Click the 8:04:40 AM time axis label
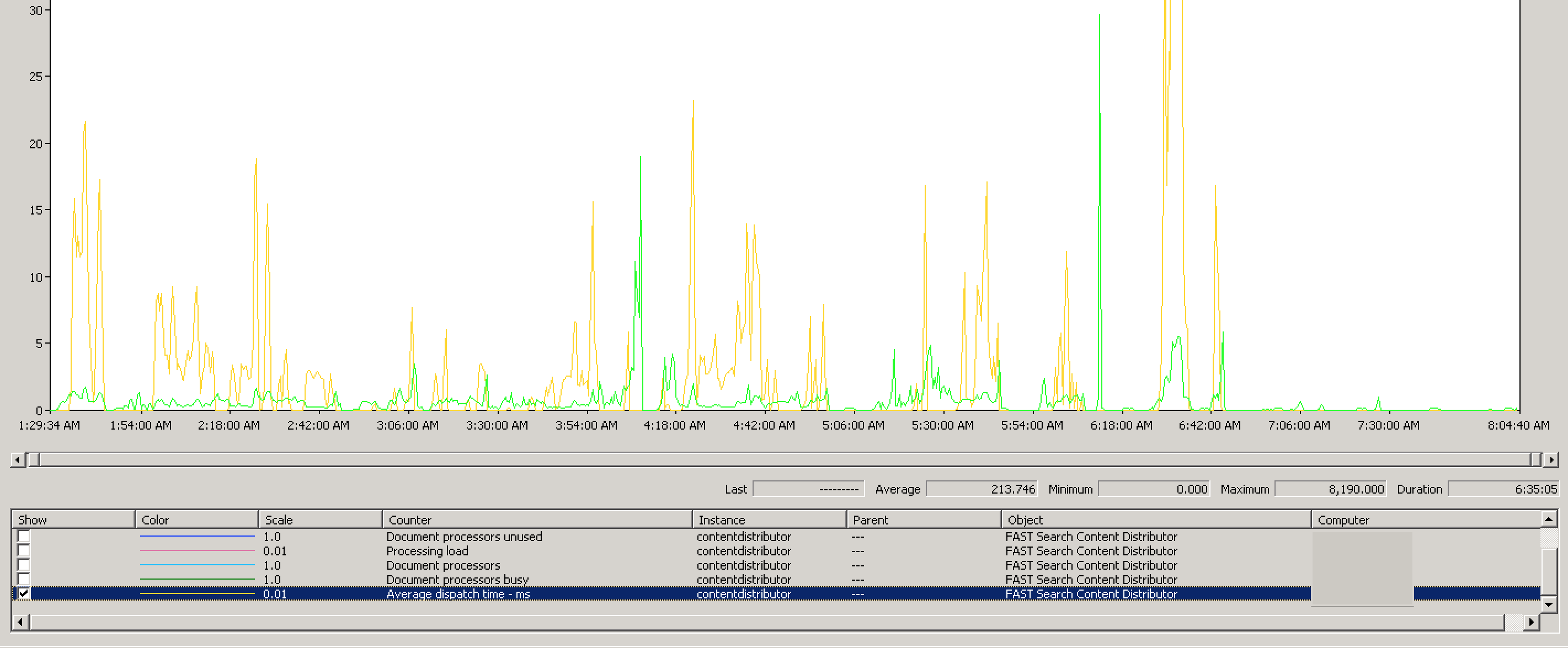 coord(1518,425)
